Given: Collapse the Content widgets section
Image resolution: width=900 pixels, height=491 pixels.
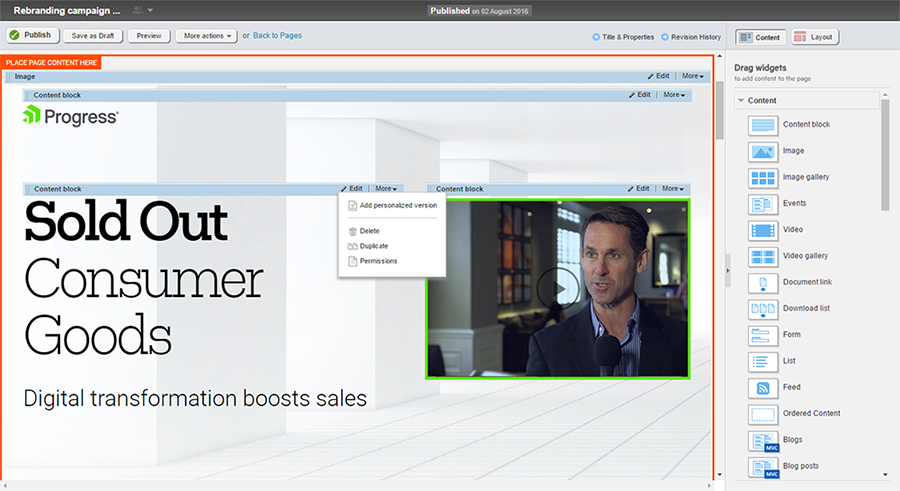Looking at the screenshot, I should (741, 100).
